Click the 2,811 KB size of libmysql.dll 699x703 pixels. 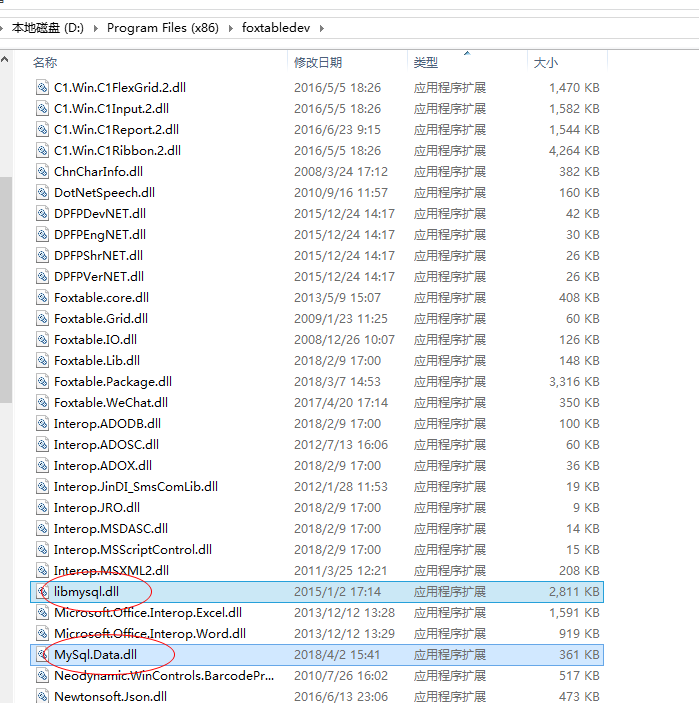tap(574, 591)
